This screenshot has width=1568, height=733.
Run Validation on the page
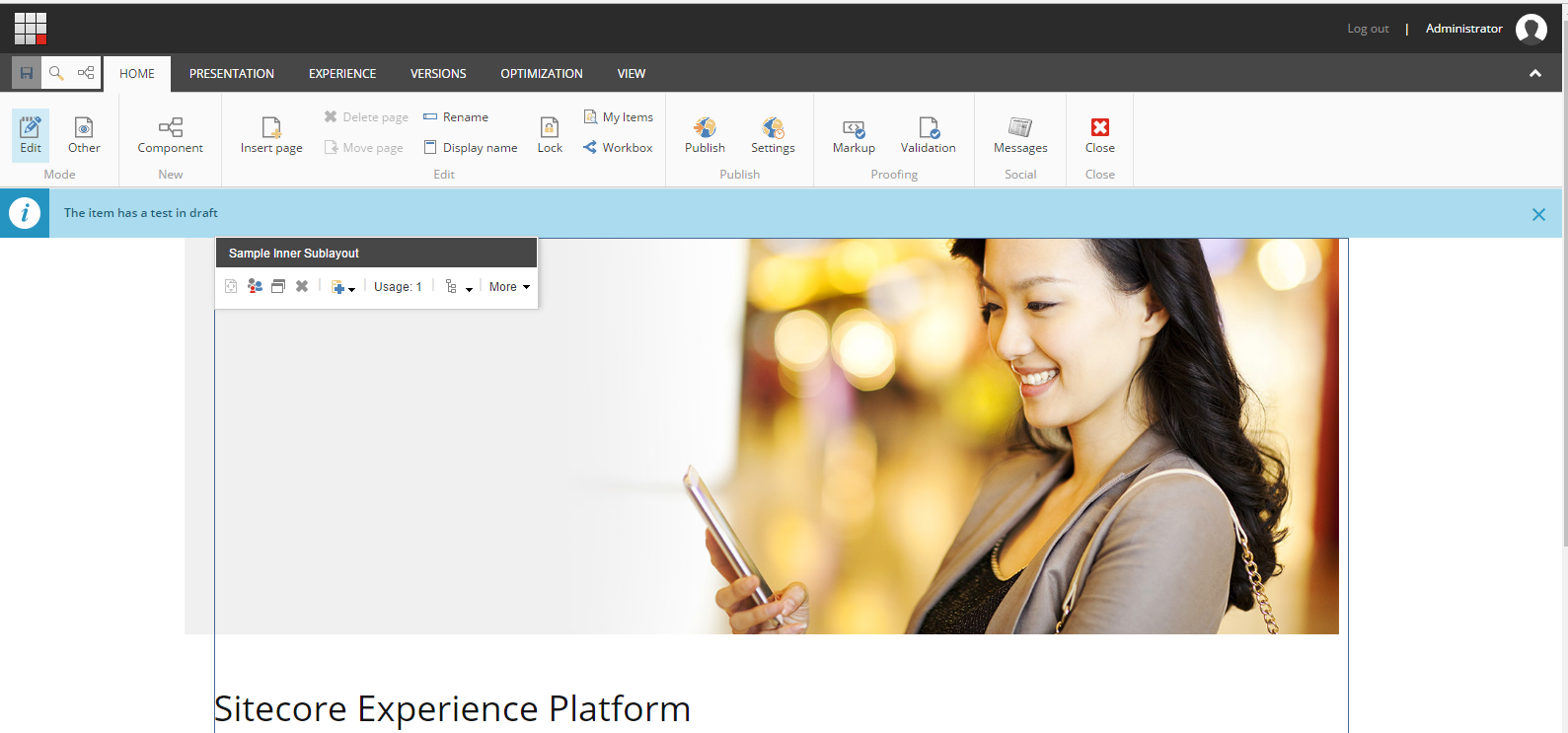(929, 135)
